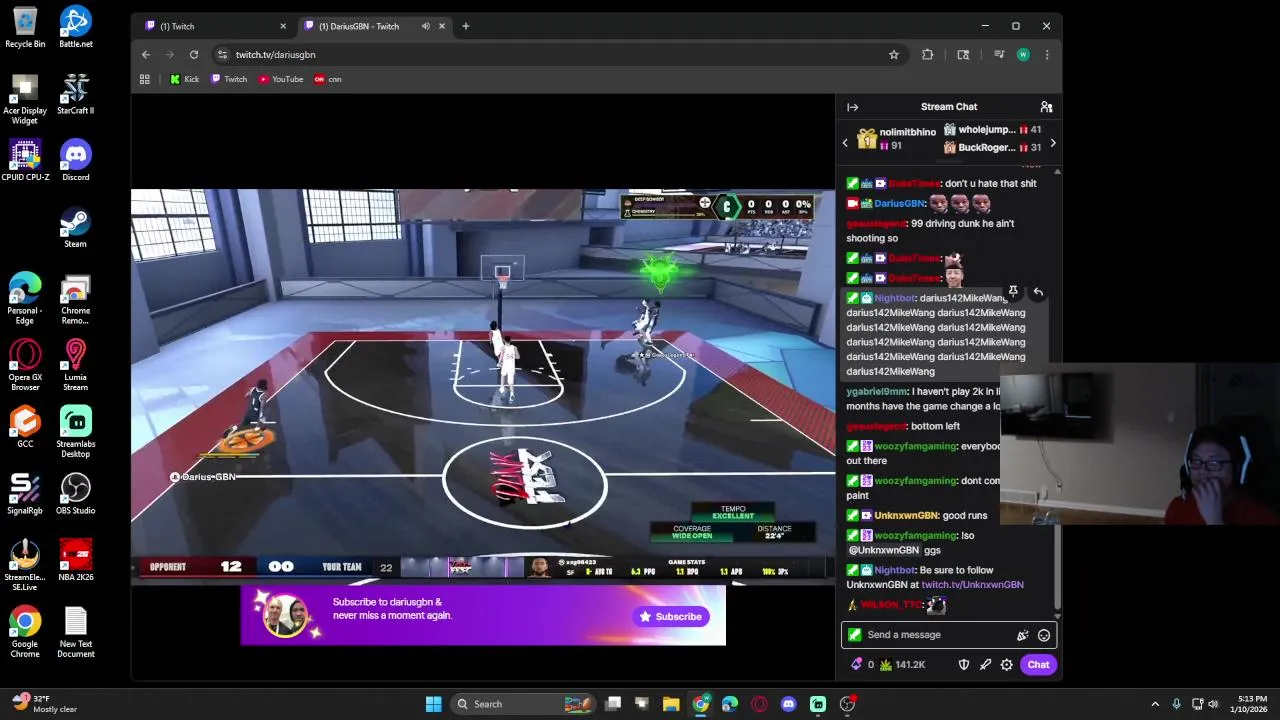Open StreamElements SE.Live desktop icon
The image size is (1280, 720).
tap(25, 566)
